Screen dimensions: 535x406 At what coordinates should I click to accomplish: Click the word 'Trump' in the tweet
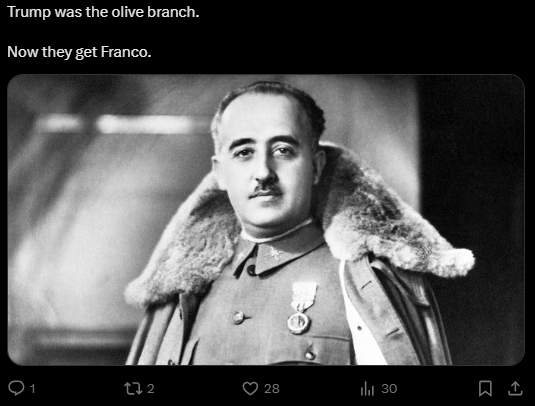(29, 13)
